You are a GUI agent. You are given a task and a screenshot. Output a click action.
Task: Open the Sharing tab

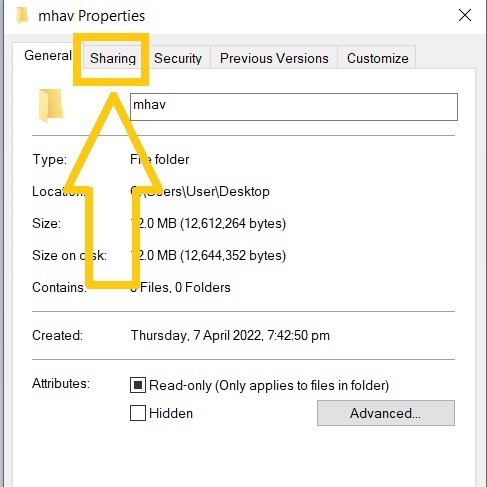(113, 58)
